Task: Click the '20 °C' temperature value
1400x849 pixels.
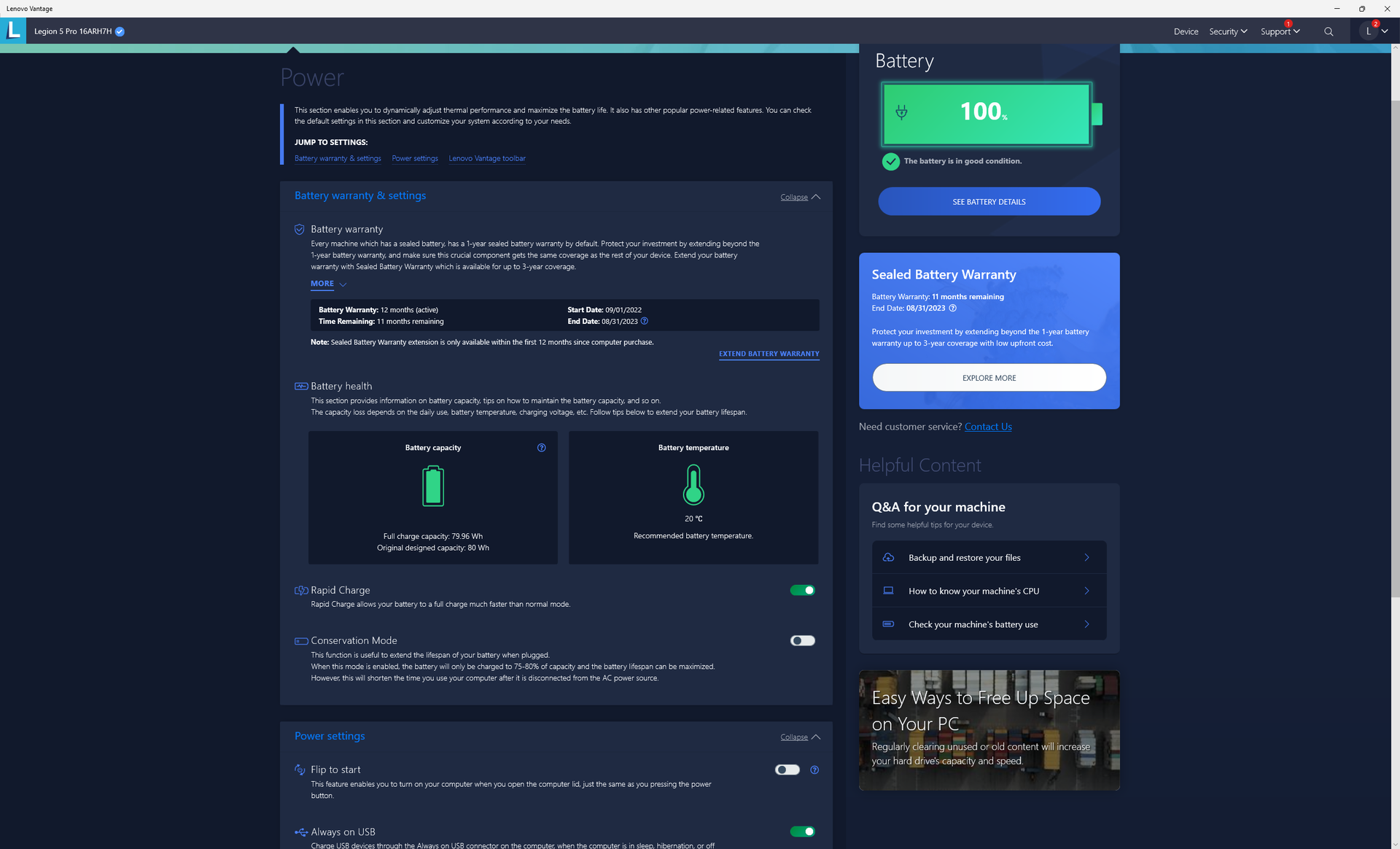Action: (693, 519)
